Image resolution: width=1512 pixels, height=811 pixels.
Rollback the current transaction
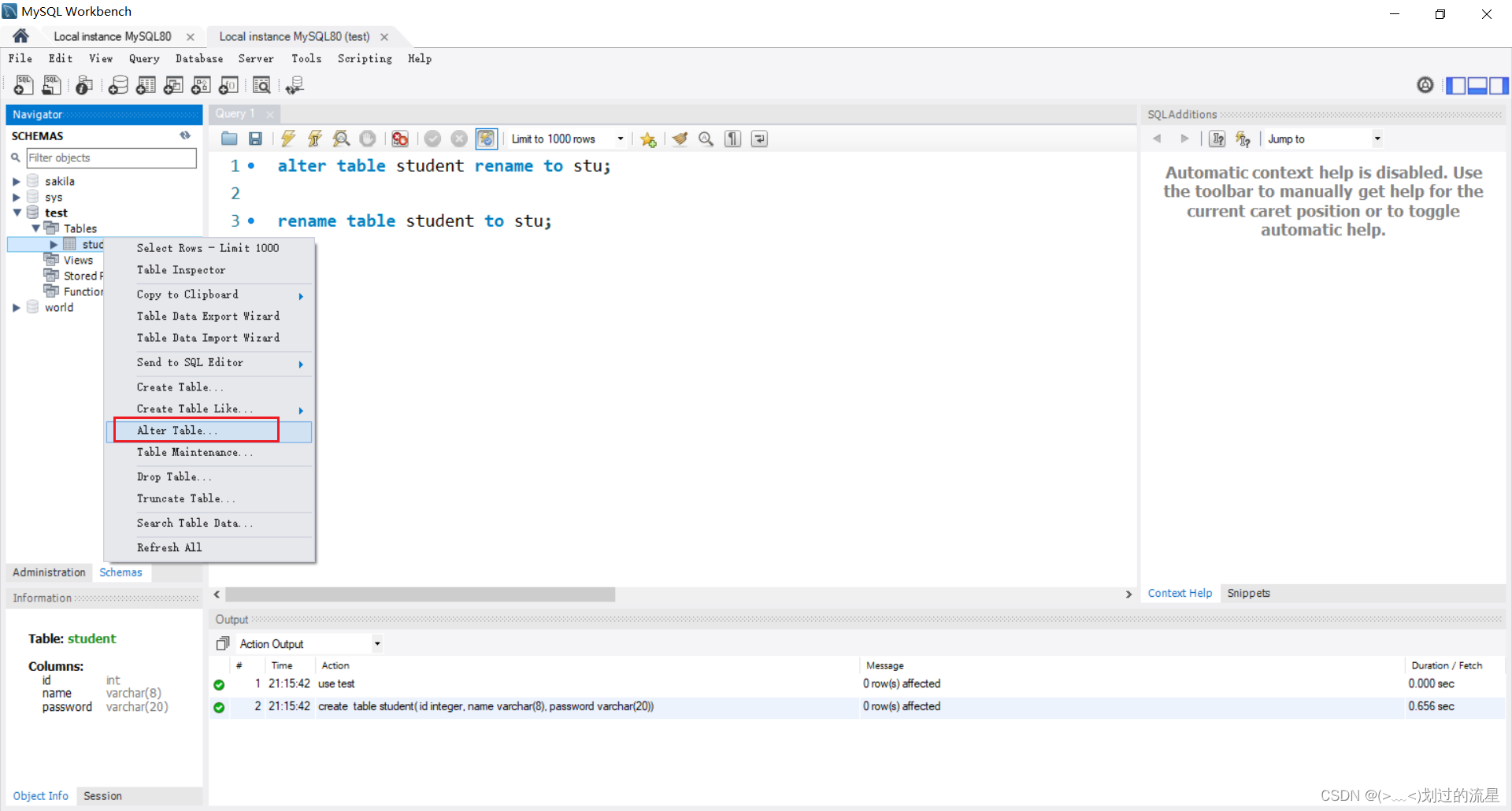pyautogui.click(x=459, y=139)
